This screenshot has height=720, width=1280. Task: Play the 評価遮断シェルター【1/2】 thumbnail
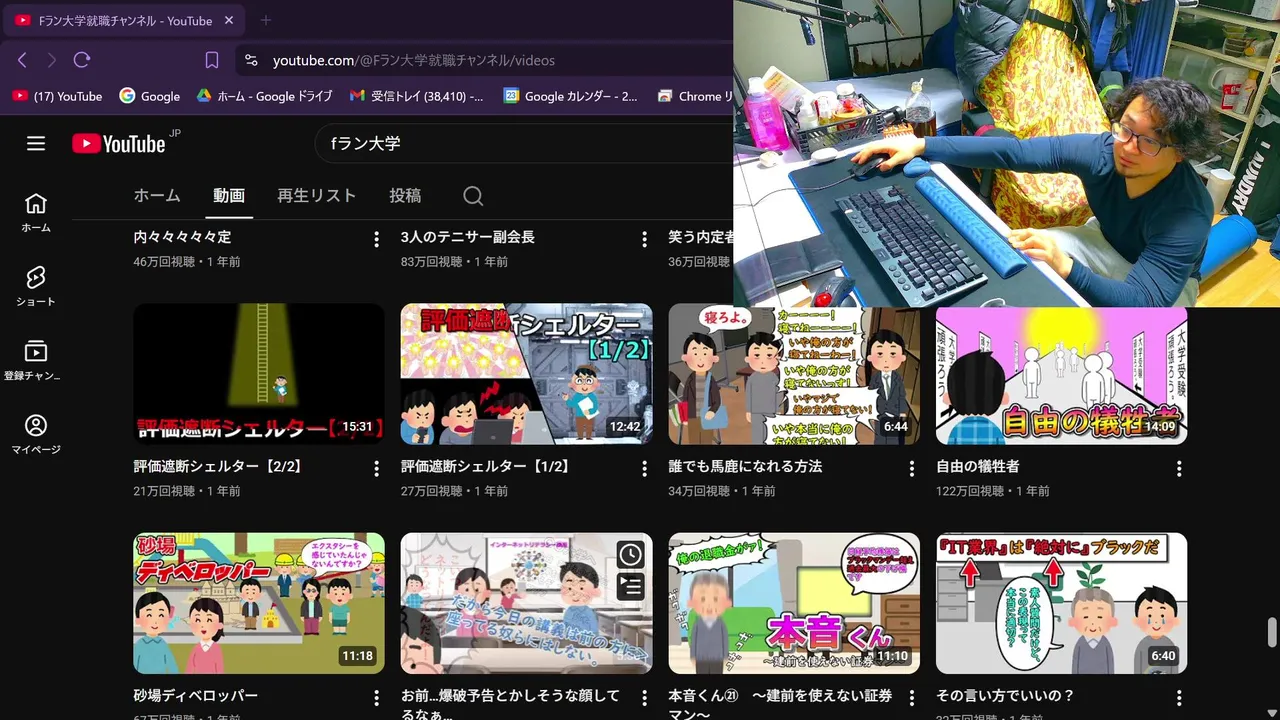527,374
